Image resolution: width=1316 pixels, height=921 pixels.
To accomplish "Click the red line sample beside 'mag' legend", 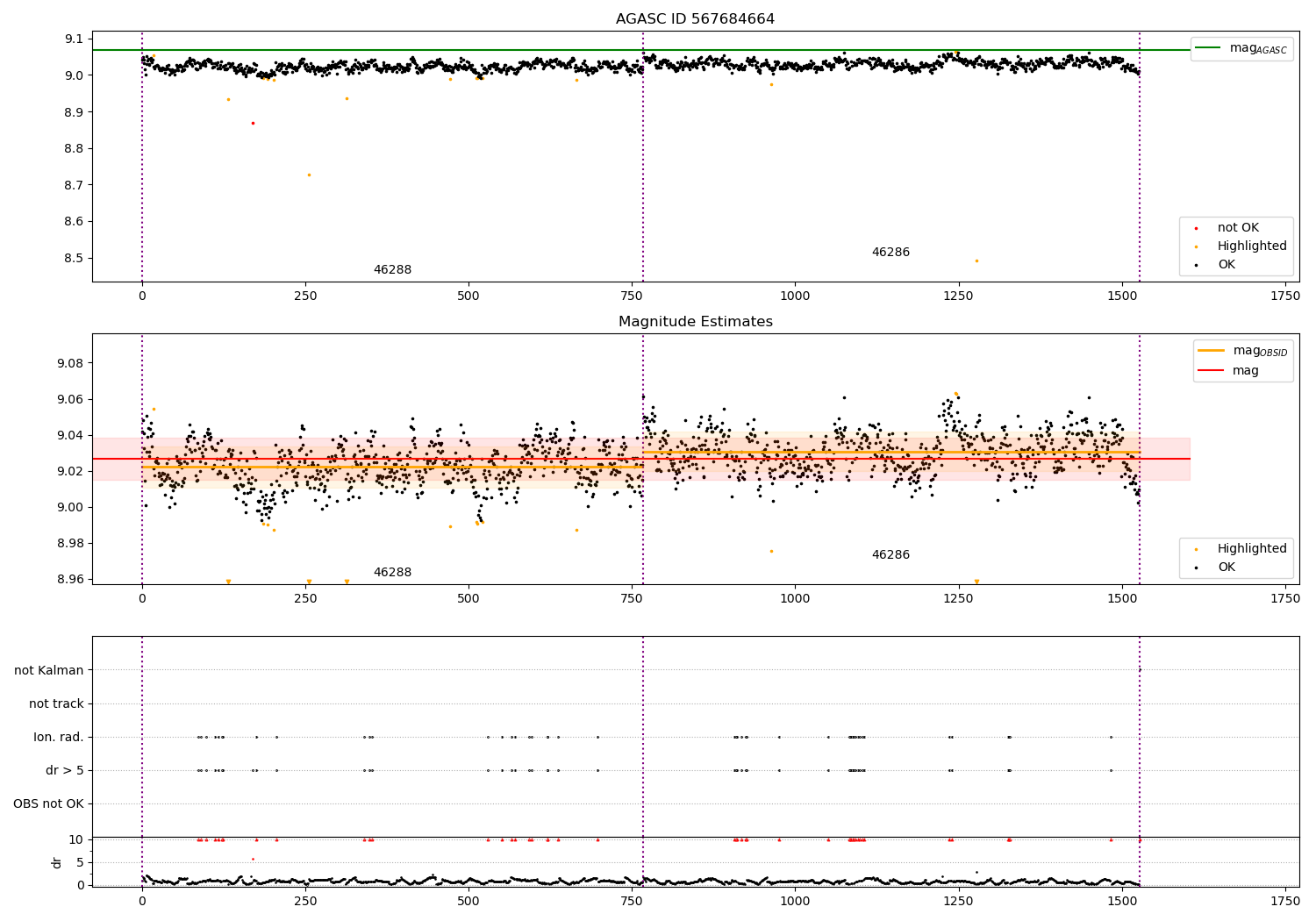I will pos(1211,370).
